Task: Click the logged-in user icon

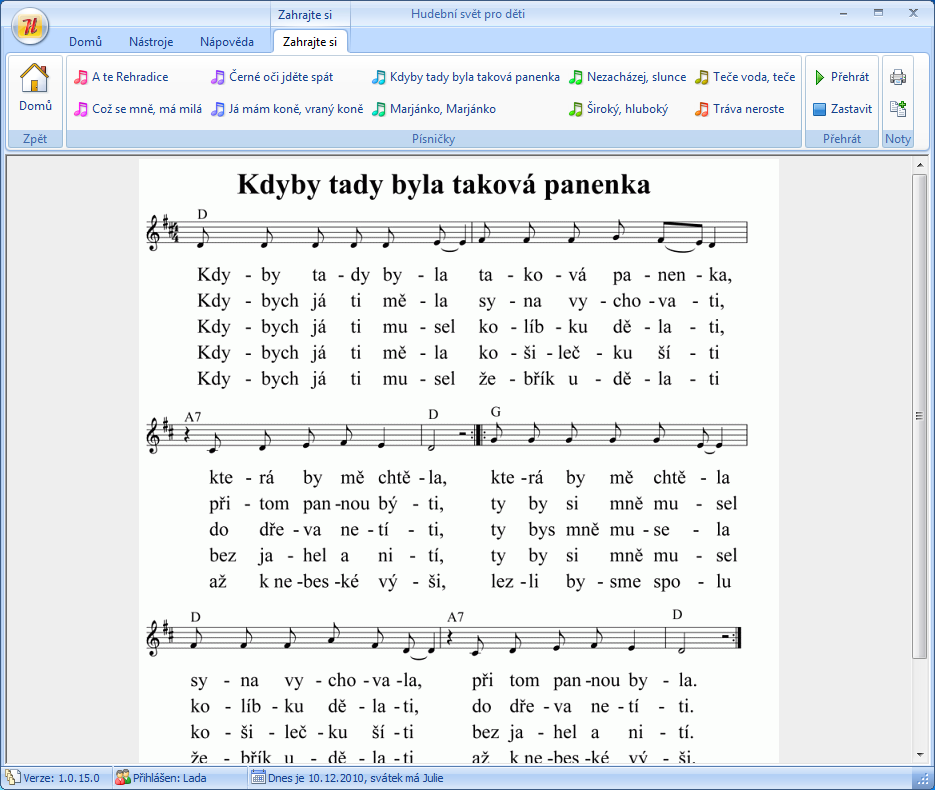Action: (x=123, y=777)
